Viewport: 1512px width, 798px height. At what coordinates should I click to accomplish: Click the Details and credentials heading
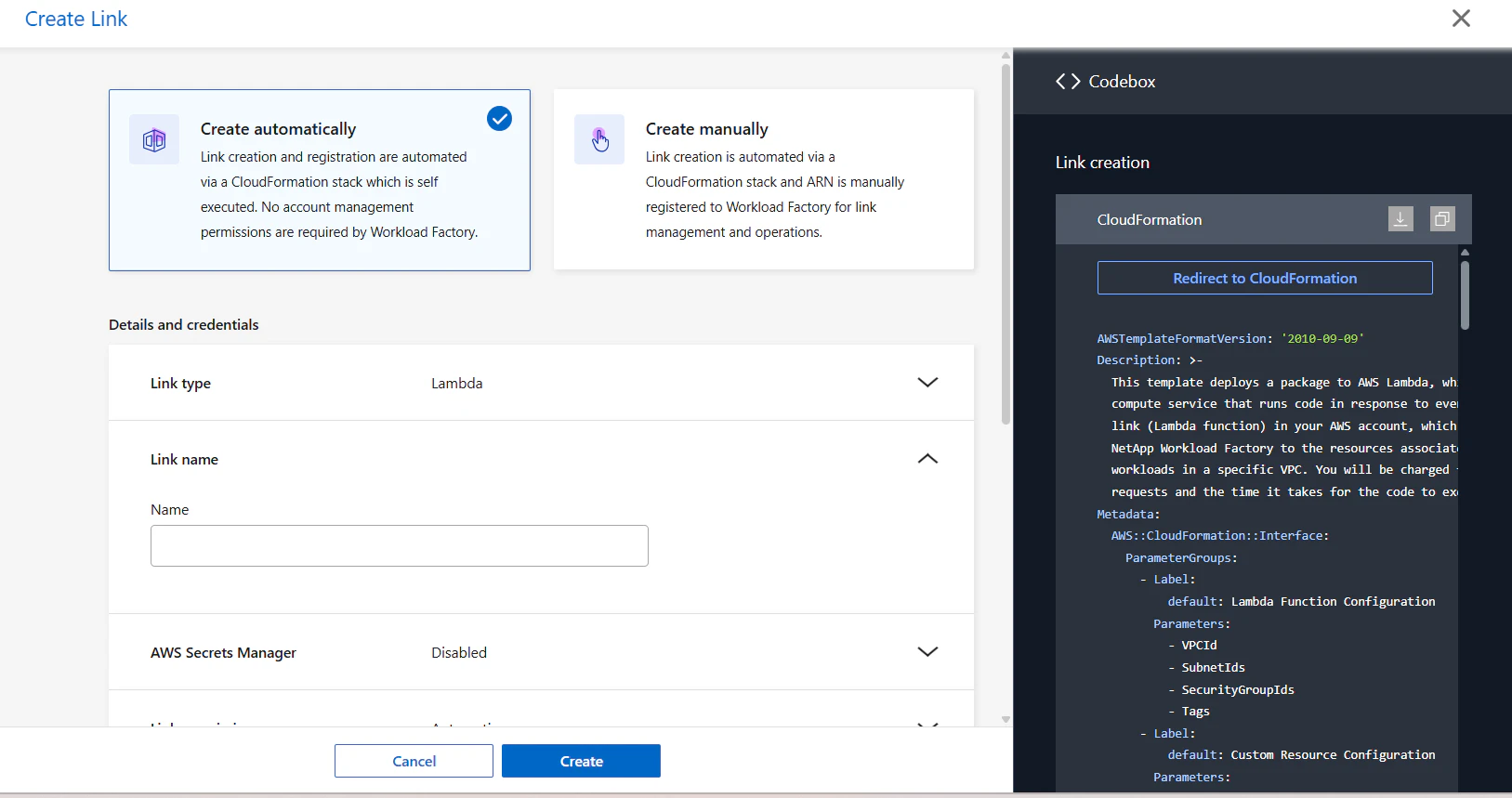pos(184,325)
